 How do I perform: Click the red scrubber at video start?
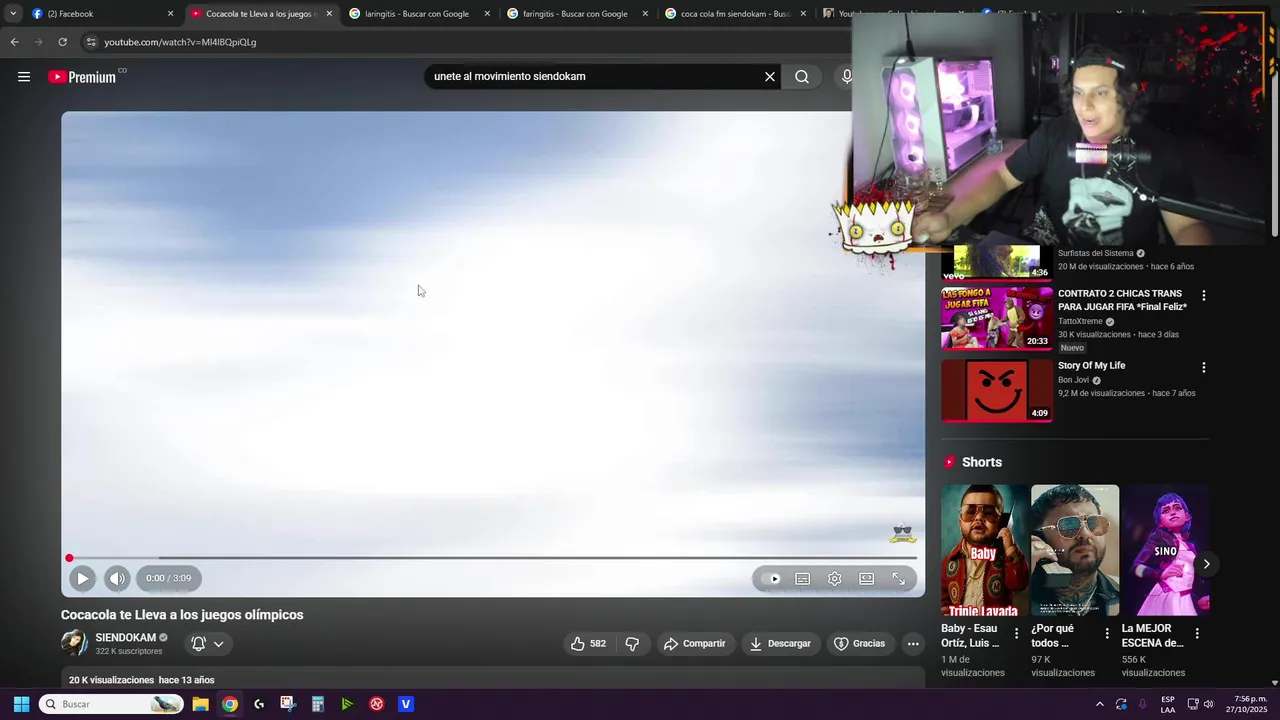(69, 558)
